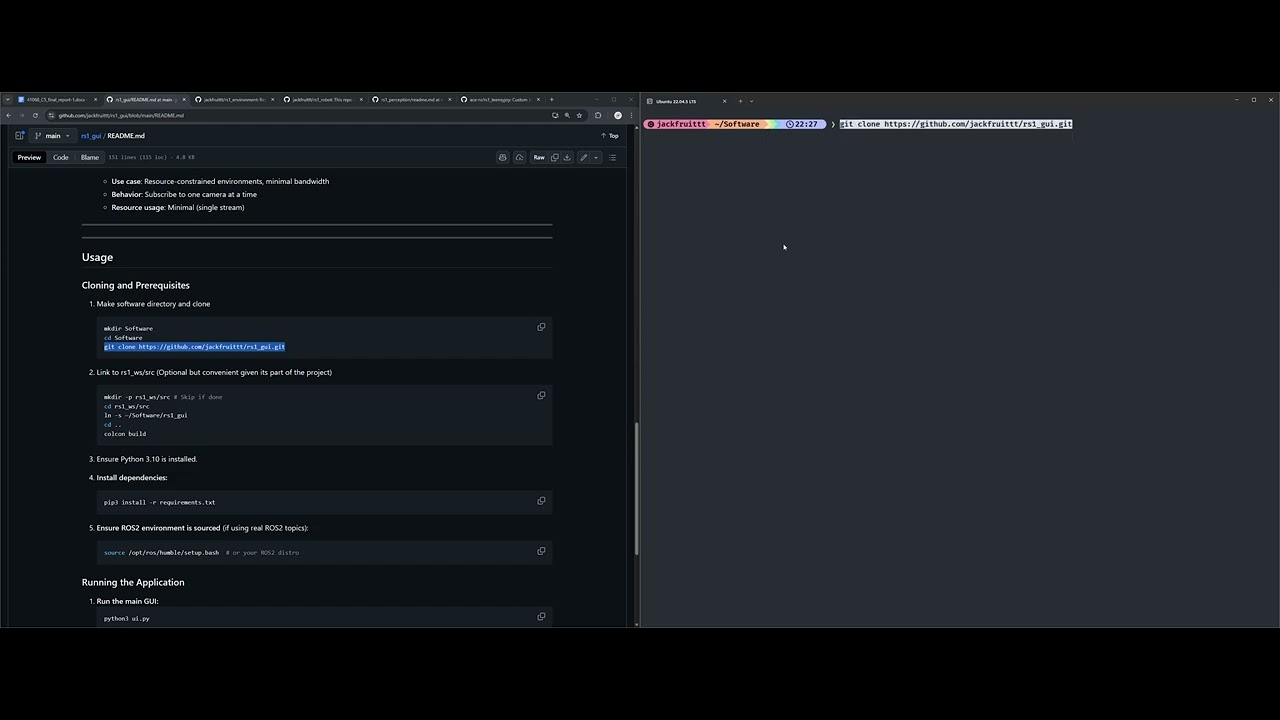
Task: Copy the git clone code block
Action: coord(541,327)
